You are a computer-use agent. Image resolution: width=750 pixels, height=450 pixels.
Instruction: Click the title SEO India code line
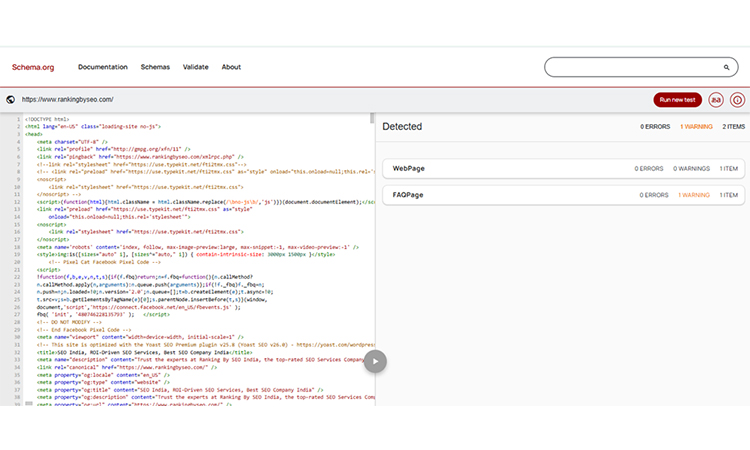click(x=144, y=352)
